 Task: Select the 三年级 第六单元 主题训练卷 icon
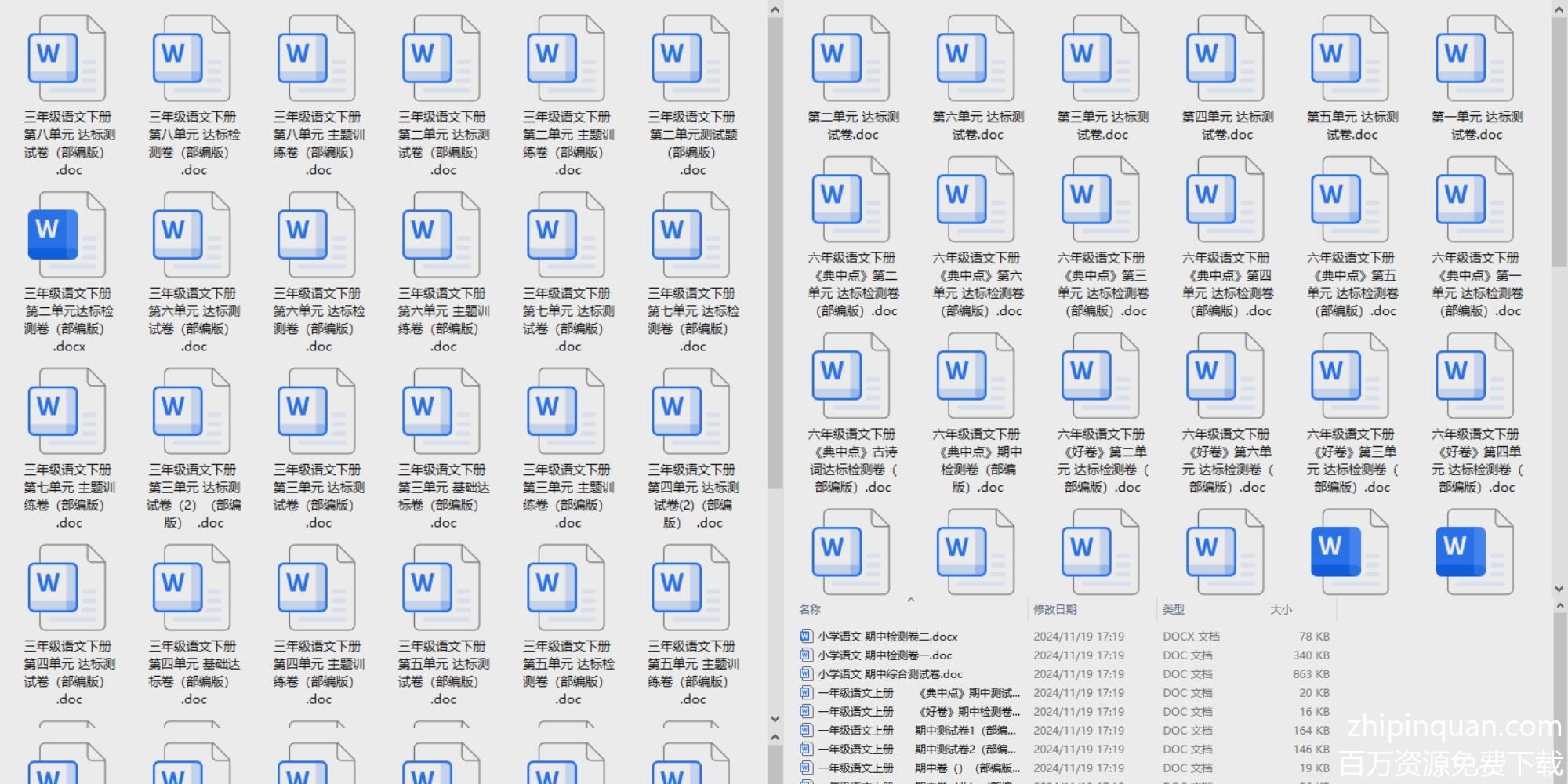(x=441, y=234)
